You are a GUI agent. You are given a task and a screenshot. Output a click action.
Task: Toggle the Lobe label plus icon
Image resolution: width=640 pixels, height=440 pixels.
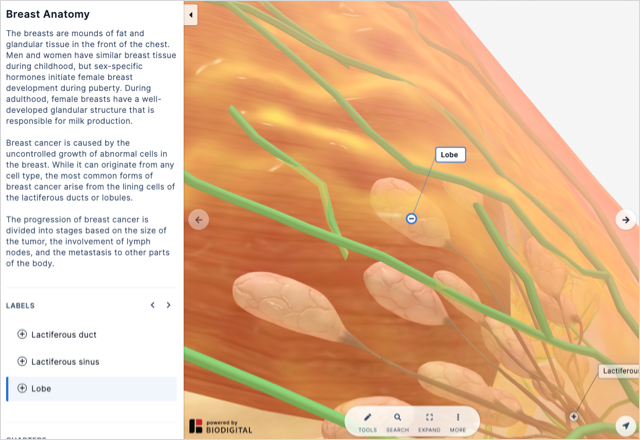[22, 388]
